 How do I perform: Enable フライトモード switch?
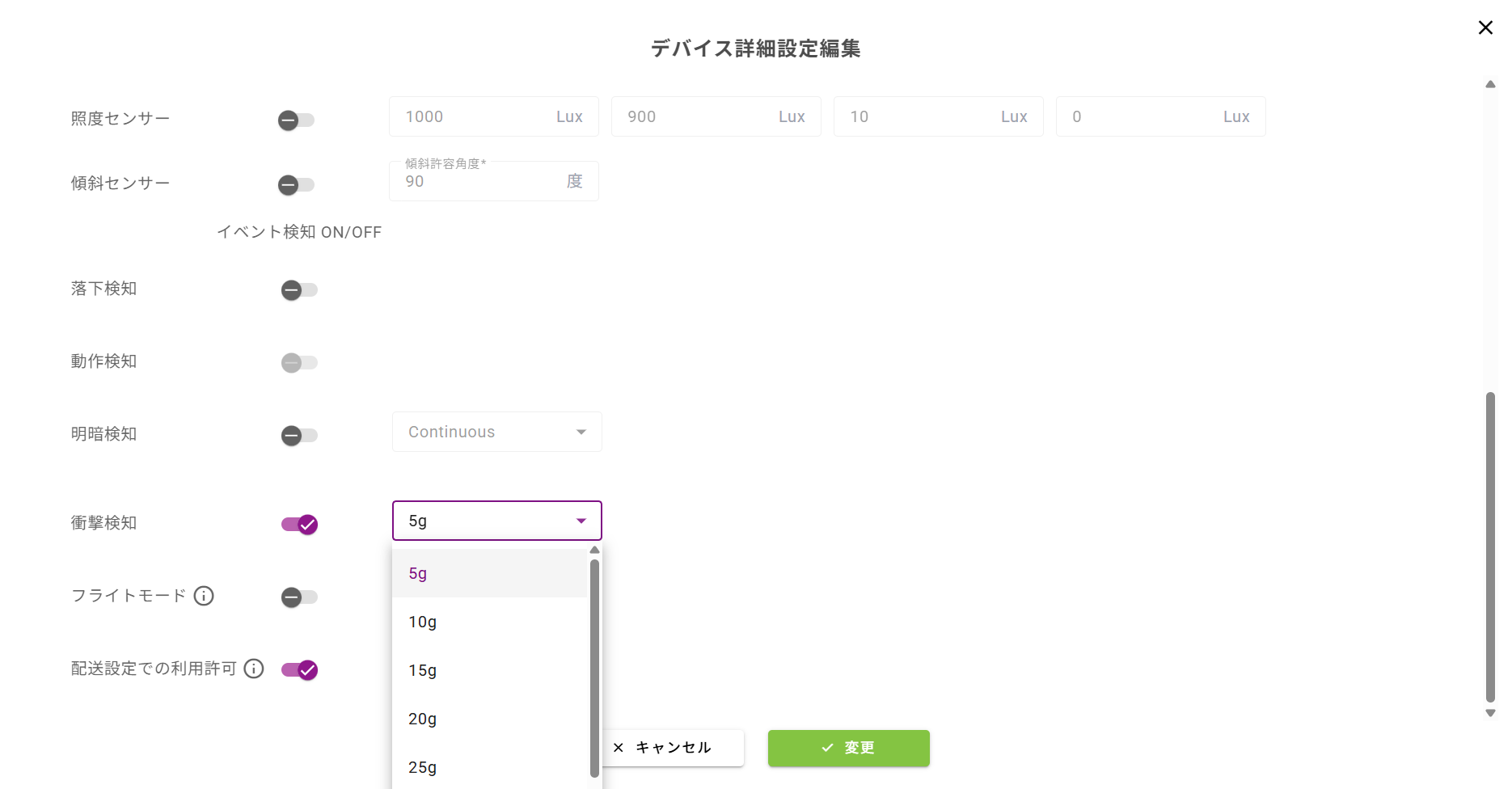(x=299, y=597)
